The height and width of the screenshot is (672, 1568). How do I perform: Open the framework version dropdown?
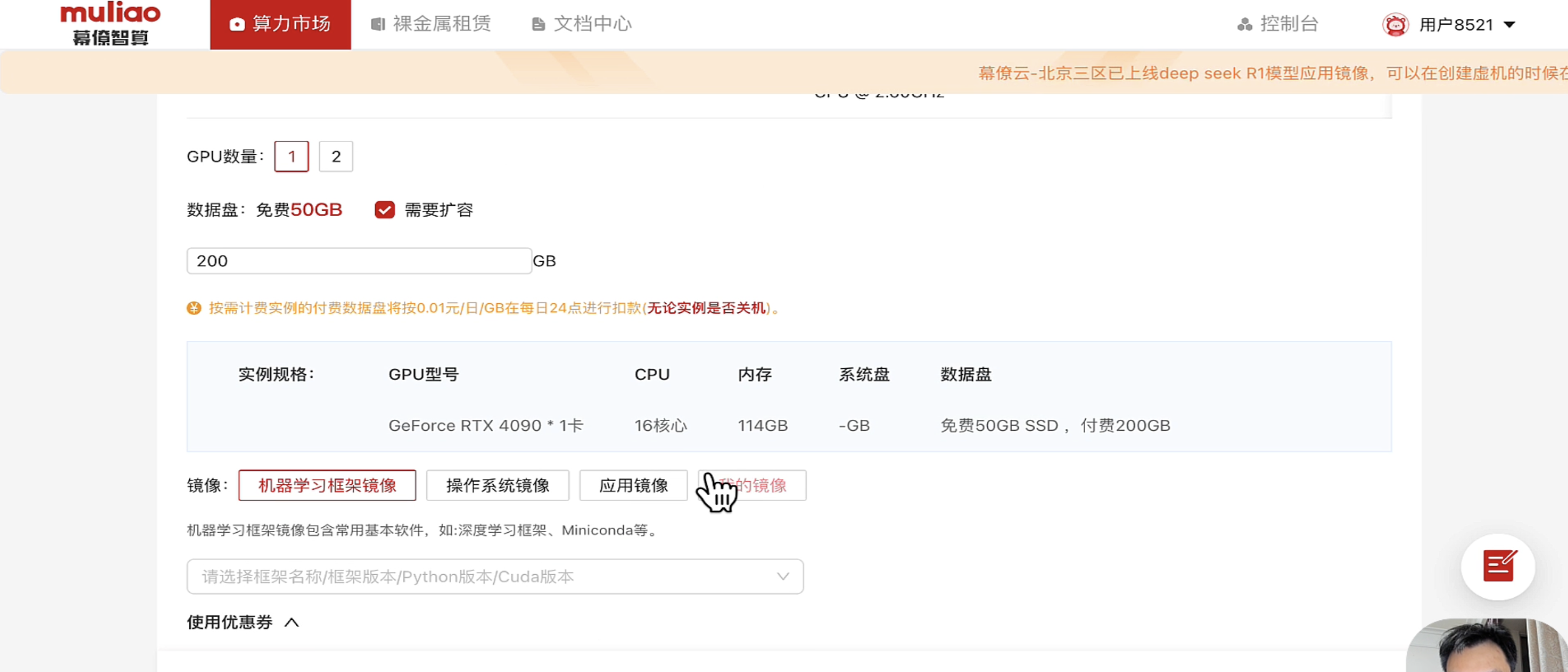[x=495, y=576]
